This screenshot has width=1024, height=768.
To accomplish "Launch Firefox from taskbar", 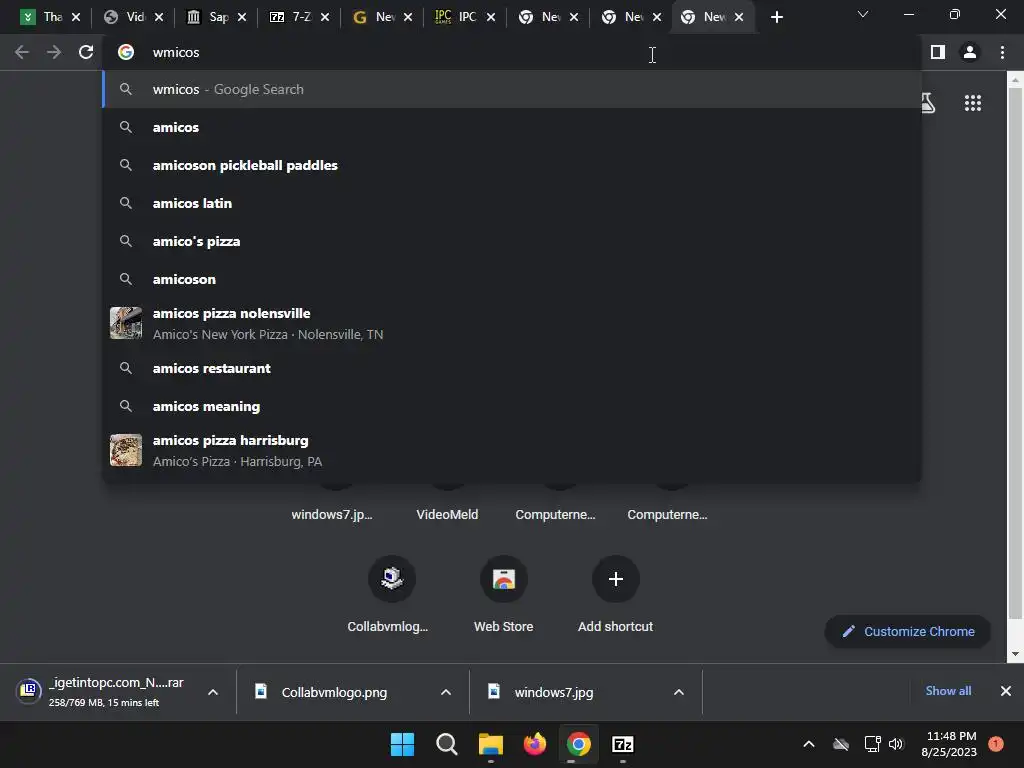I will click(x=535, y=744).
